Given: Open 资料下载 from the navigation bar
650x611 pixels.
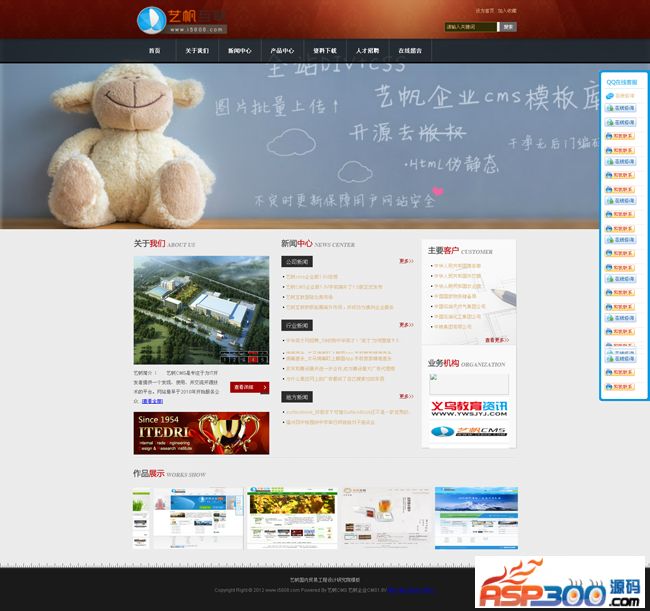Looking at the screenshot, I should click(325, 51).
